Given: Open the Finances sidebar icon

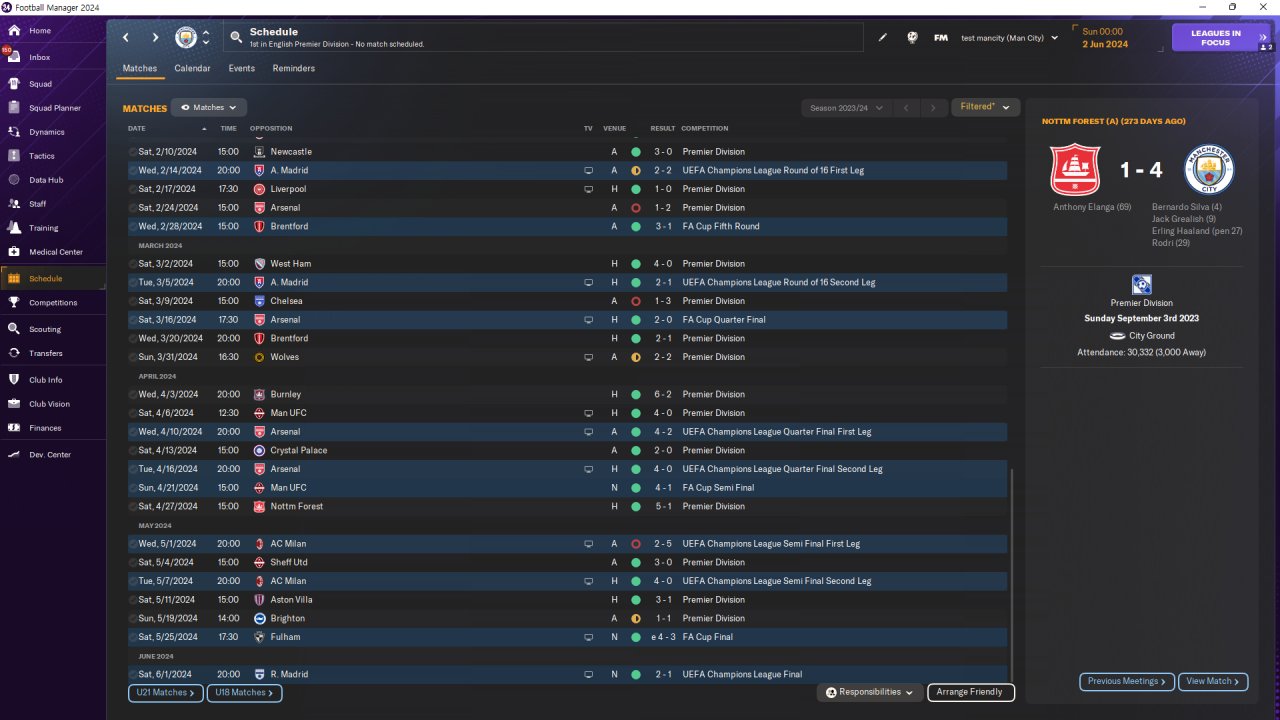Looking at the screenshot, I should click(14, 428).
